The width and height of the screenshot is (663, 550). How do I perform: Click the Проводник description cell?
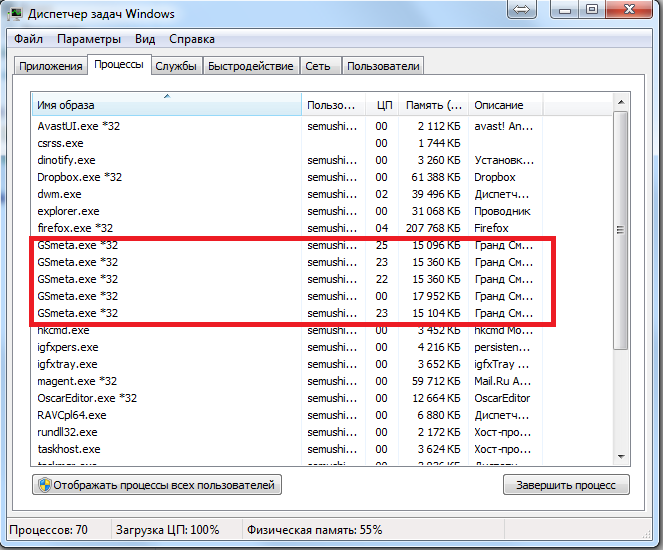502,211
